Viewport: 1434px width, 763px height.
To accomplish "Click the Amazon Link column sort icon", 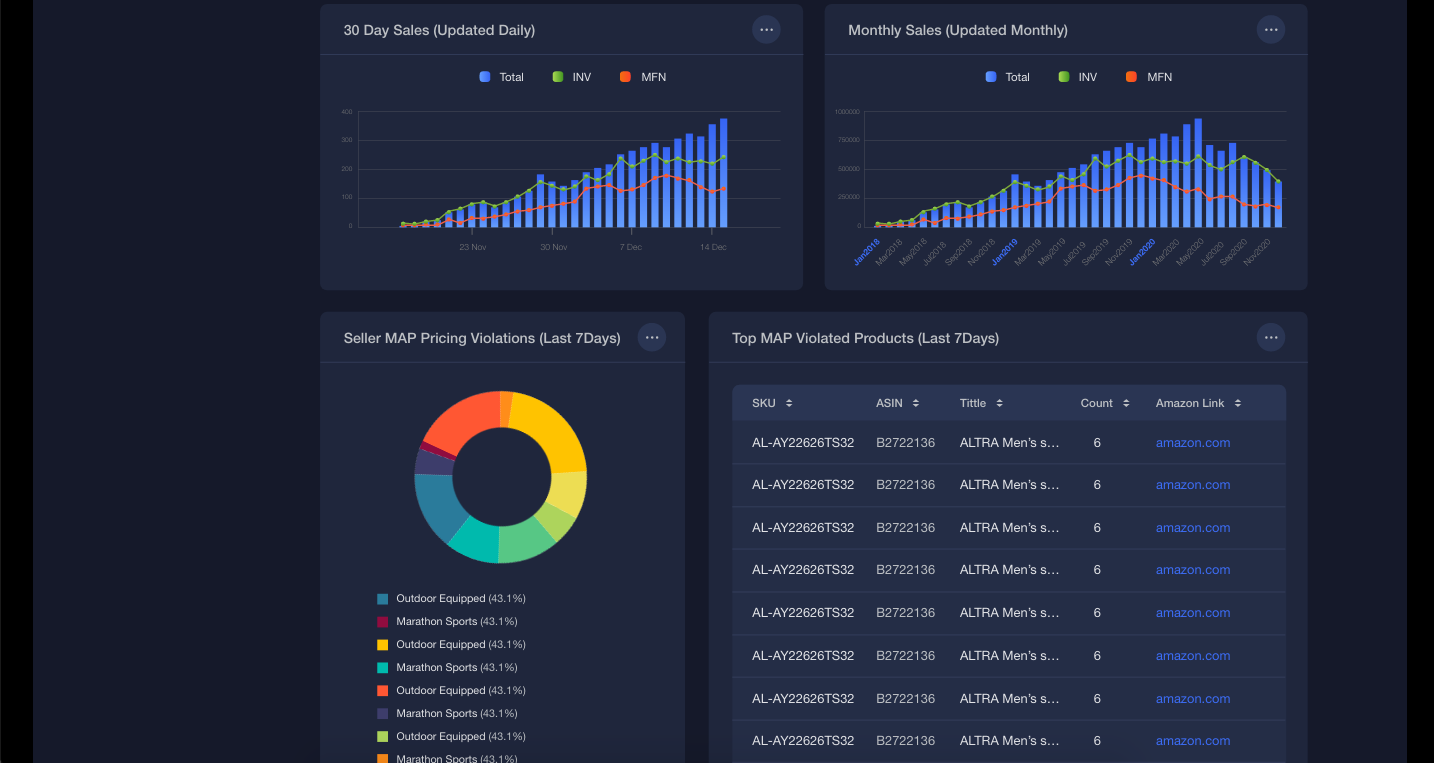I will [x=1236, y=402].
